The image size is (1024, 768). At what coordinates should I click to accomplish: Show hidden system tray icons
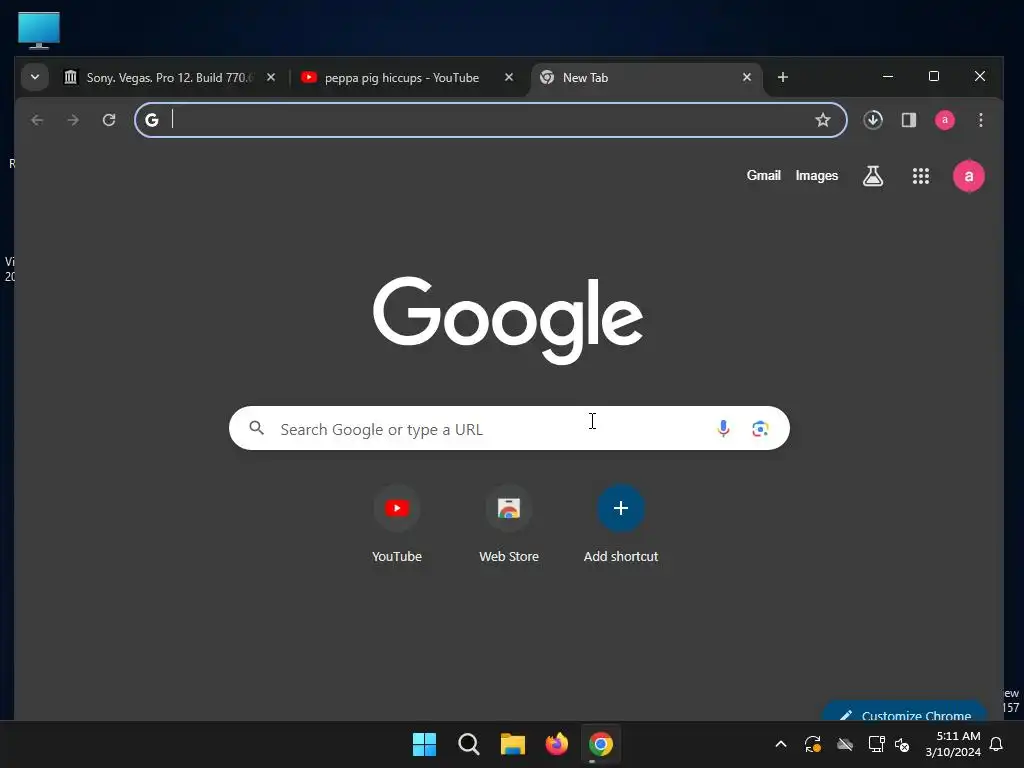[780, 744]
